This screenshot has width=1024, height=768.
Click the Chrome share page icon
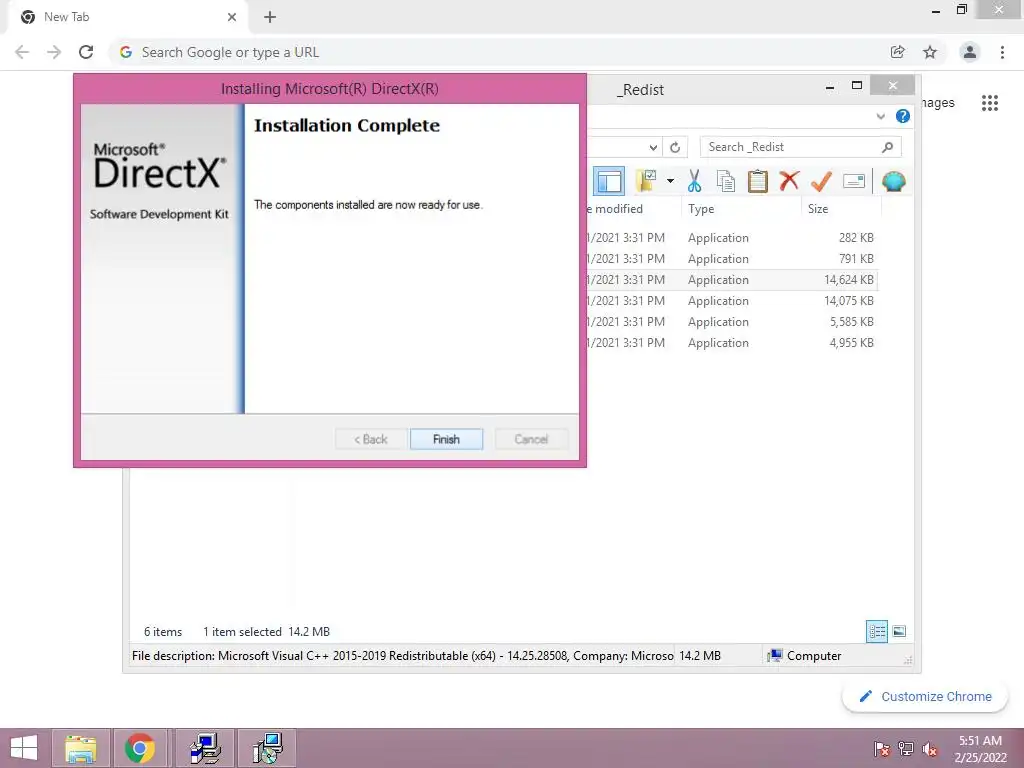pos(898,52)
